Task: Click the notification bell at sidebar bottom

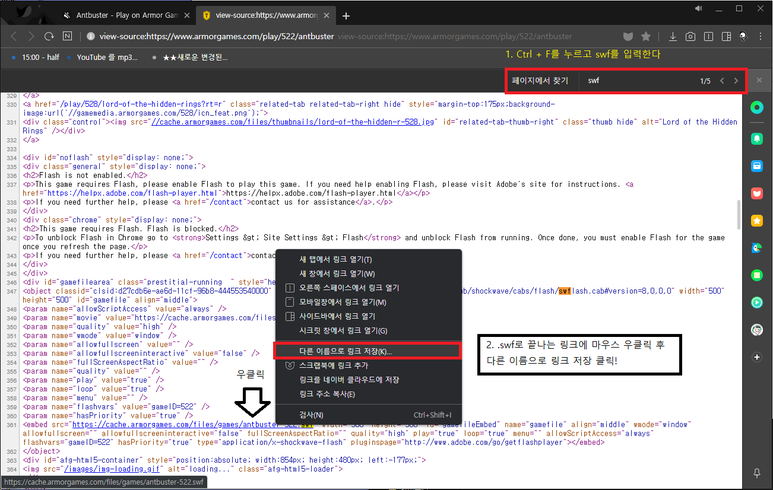Action: coord(757,473)
